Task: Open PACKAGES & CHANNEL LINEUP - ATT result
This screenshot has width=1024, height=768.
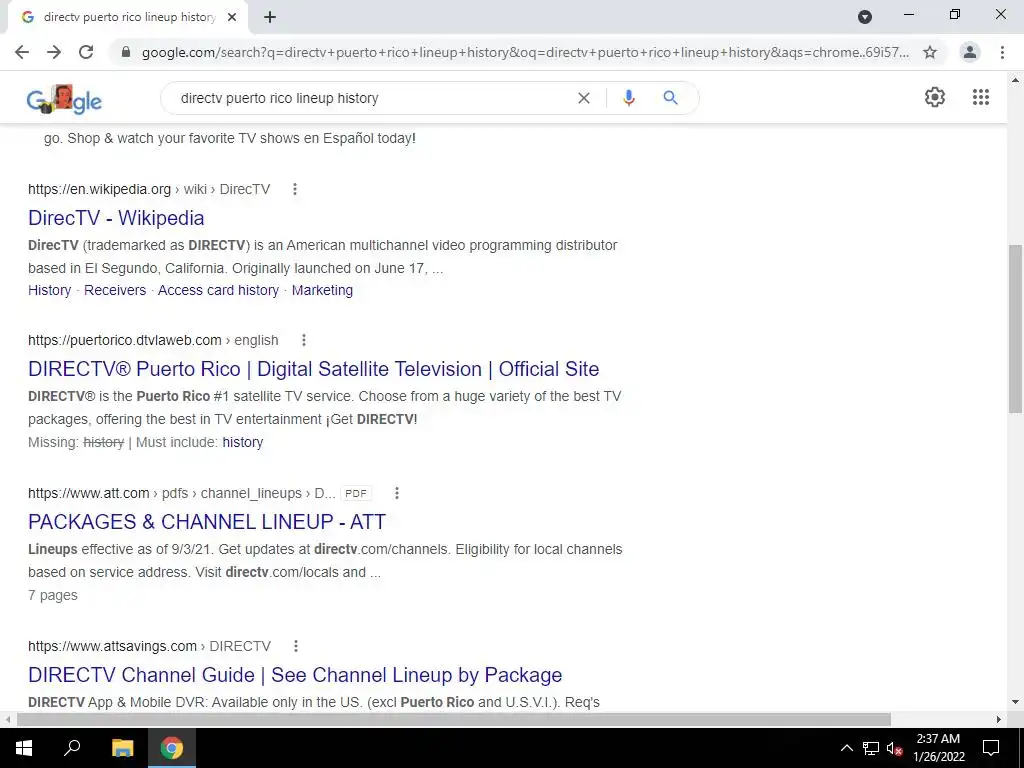Action: tap(207, 522)
